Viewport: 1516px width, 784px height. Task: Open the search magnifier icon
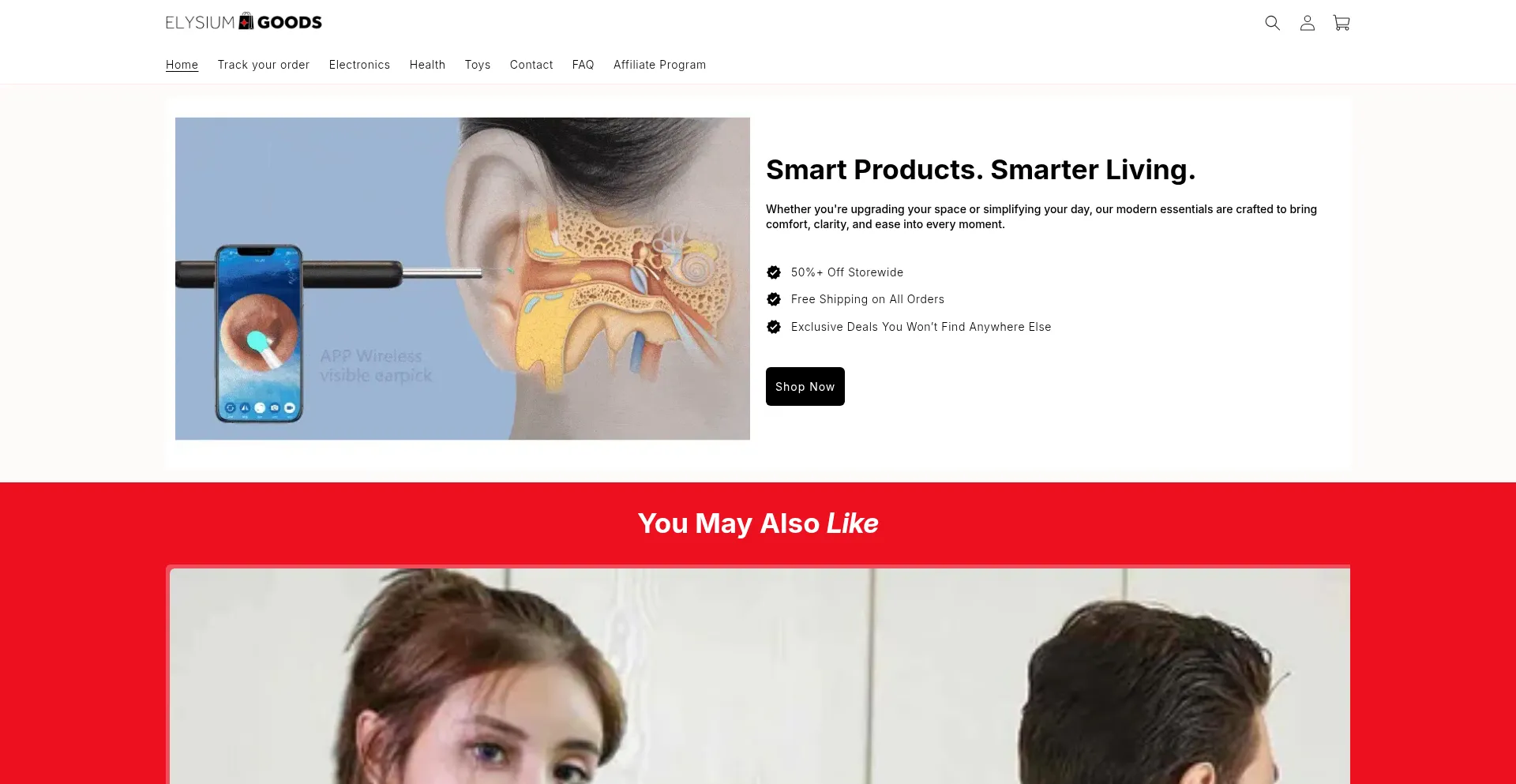click(1272, 23)
